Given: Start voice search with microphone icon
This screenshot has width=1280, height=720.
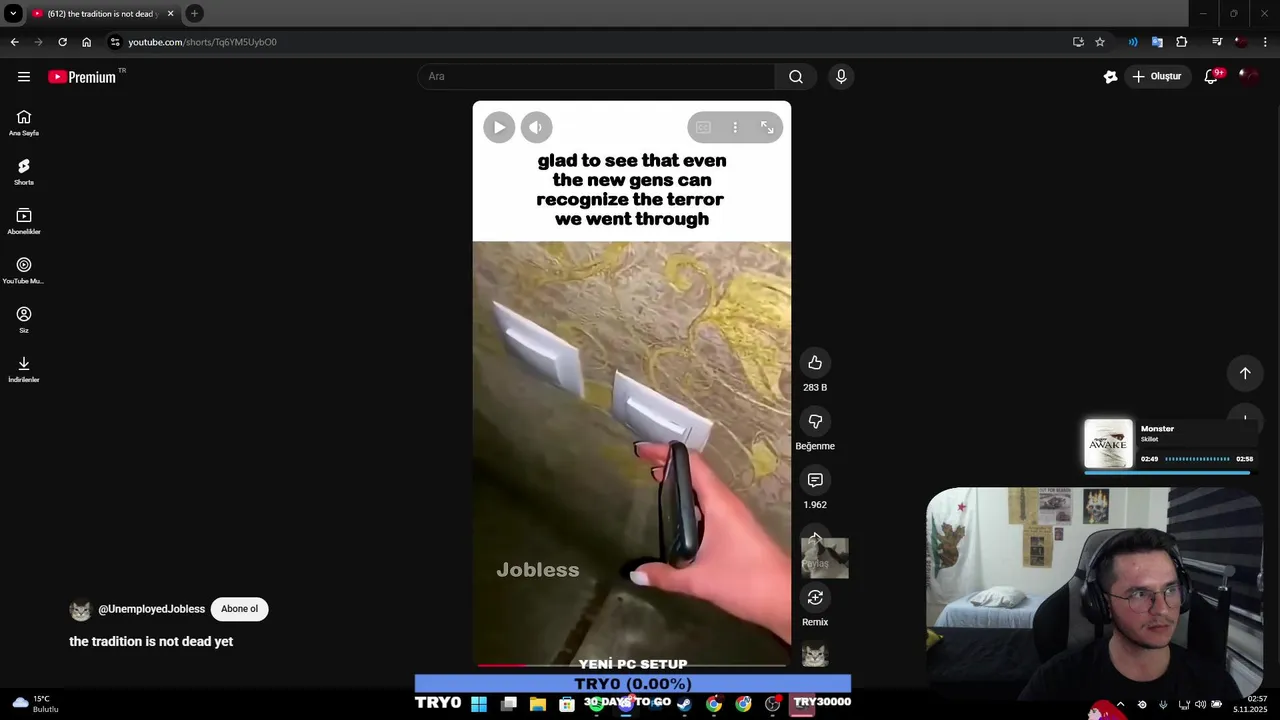Looking at the screenshot, I should (x=841, y=77).
